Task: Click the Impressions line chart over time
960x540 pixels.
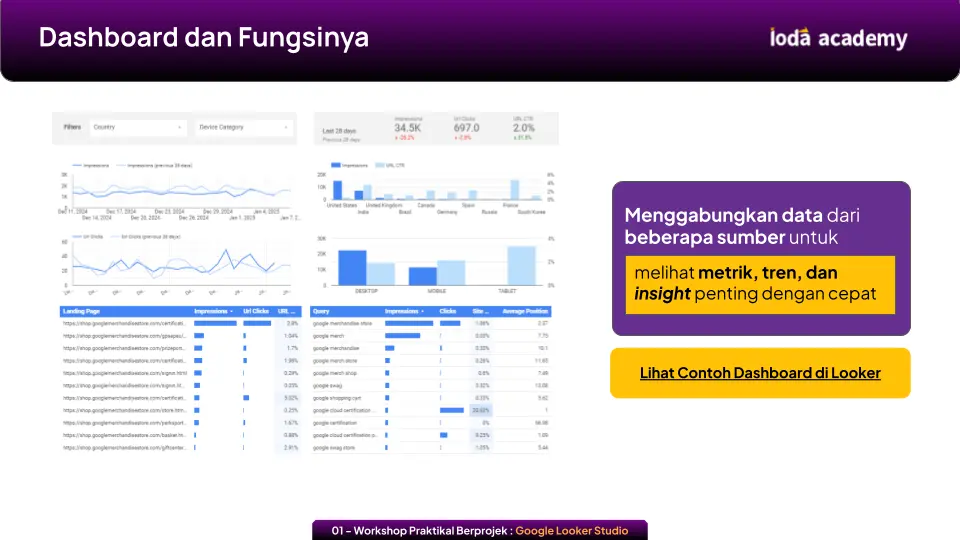Action: (x=175, y=192)
